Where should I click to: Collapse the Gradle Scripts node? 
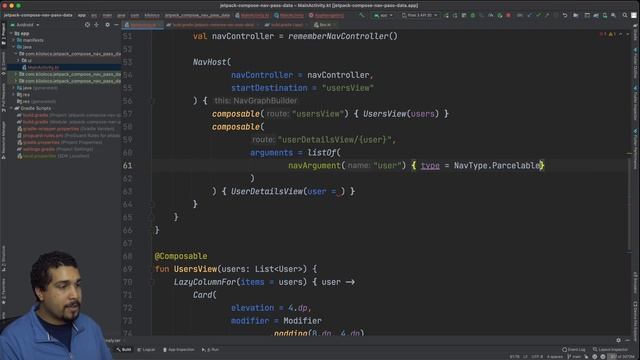11,108
